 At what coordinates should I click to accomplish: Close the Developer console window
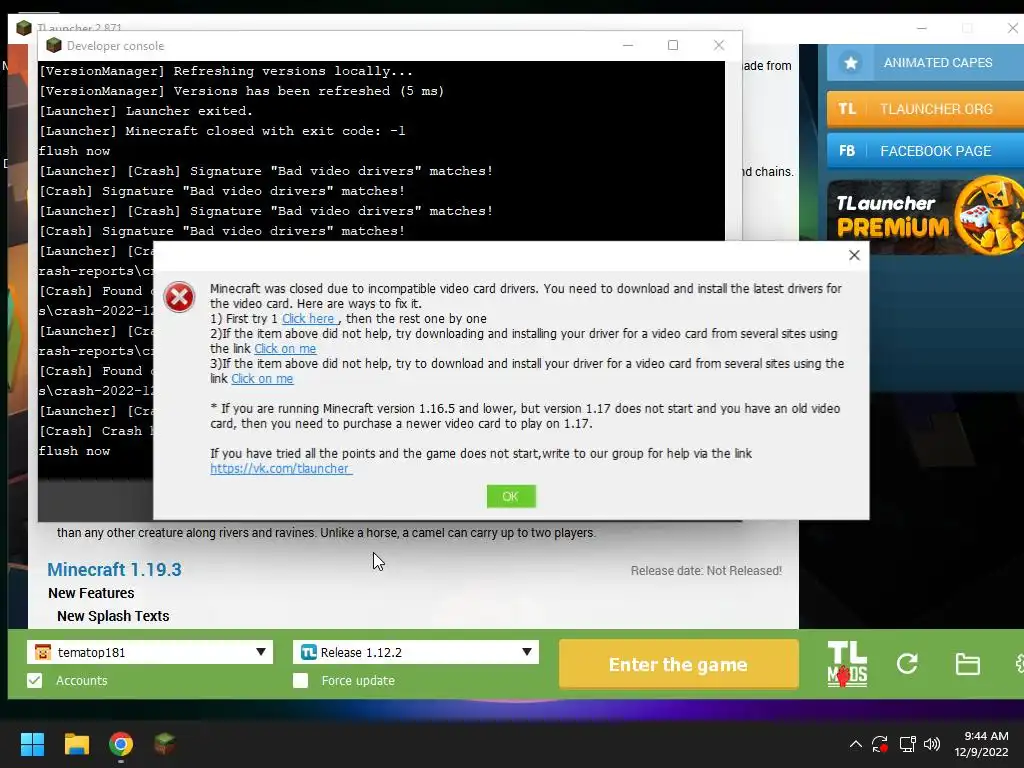(719, 45)
